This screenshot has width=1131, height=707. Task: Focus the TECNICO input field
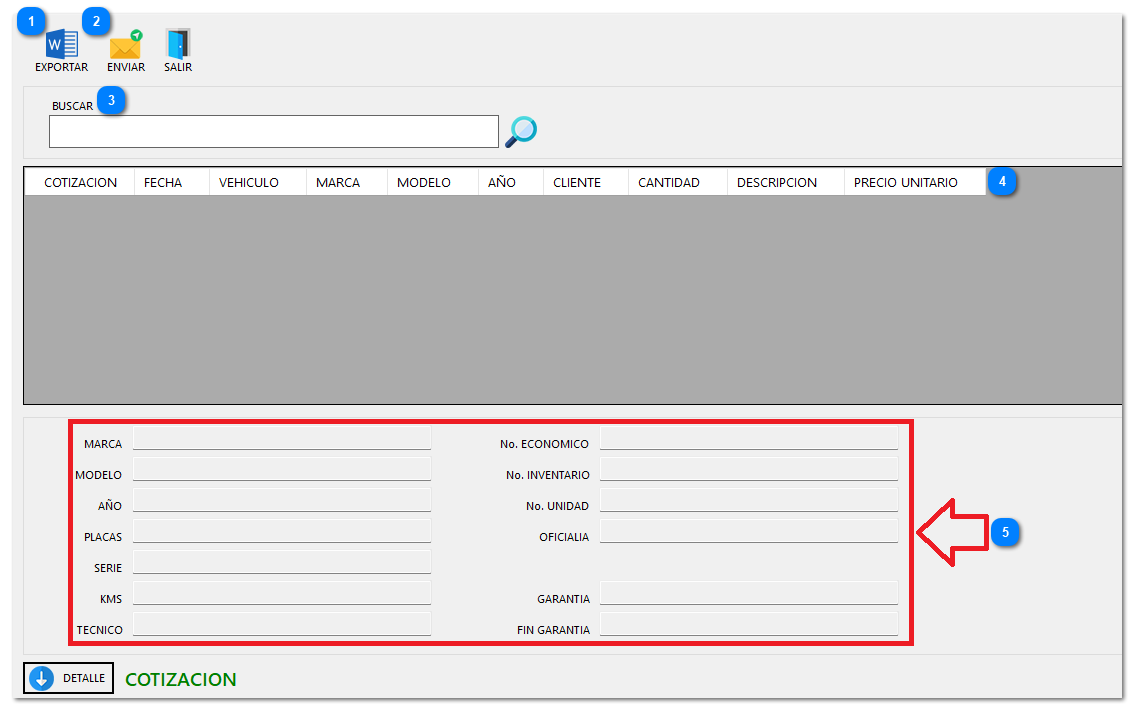[282, 624]
